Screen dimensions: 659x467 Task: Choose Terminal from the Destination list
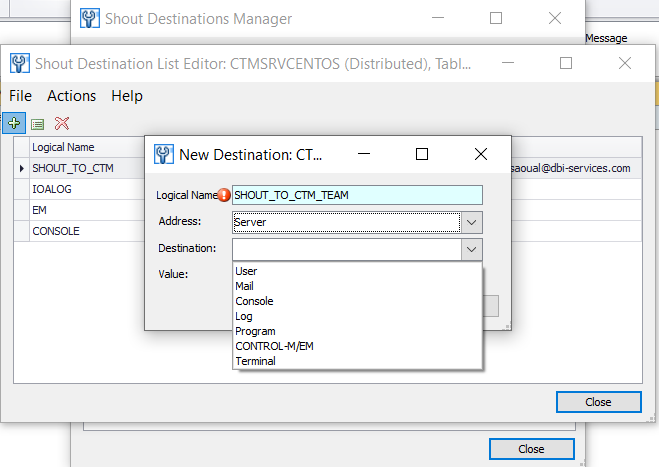[x=357, y=361]
